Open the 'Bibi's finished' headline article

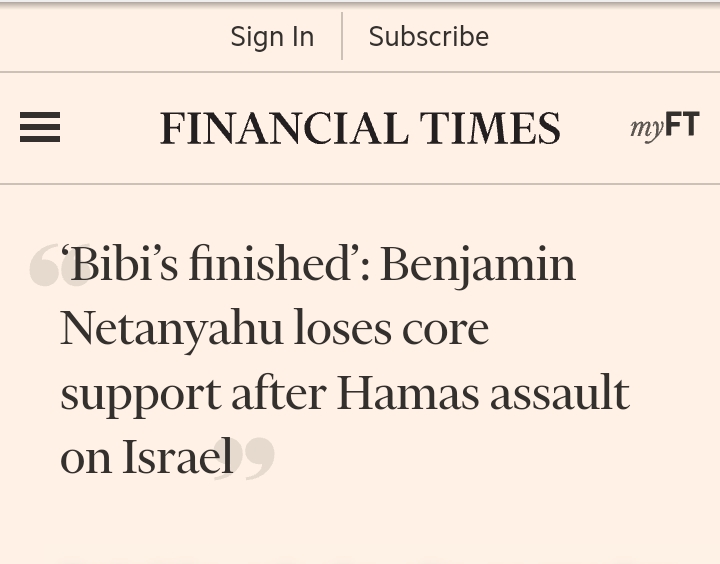345,361
